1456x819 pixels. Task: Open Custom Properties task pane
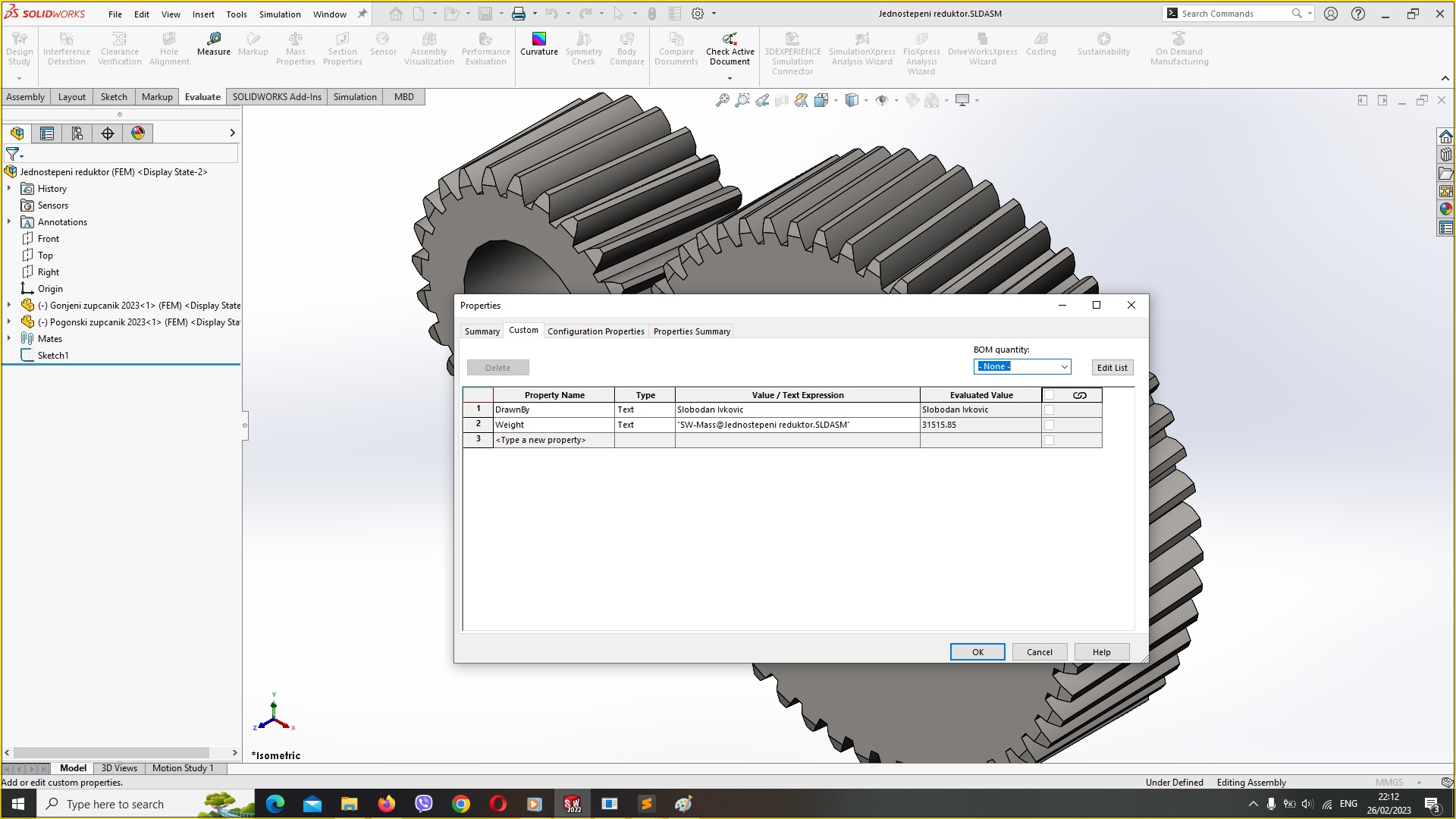pos(1446,227)
